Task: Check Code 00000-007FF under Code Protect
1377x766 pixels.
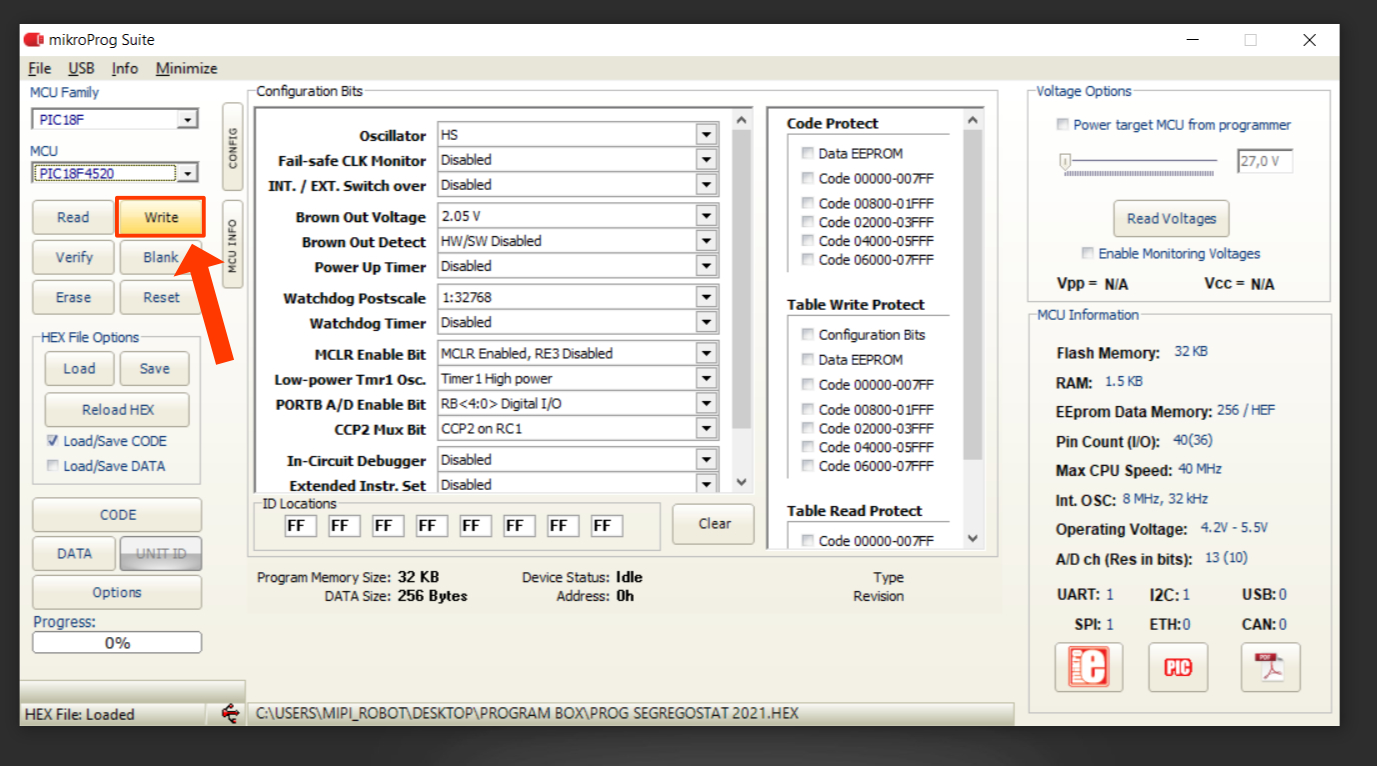Action: (807, 179)
